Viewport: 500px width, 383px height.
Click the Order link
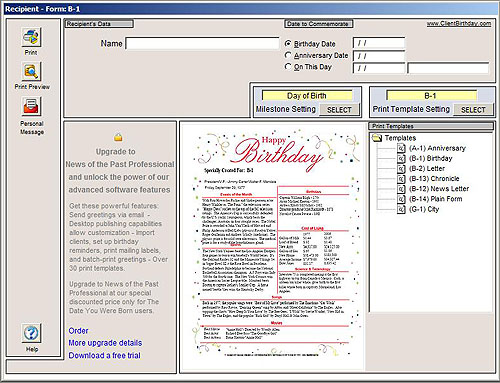pos(78,331)
